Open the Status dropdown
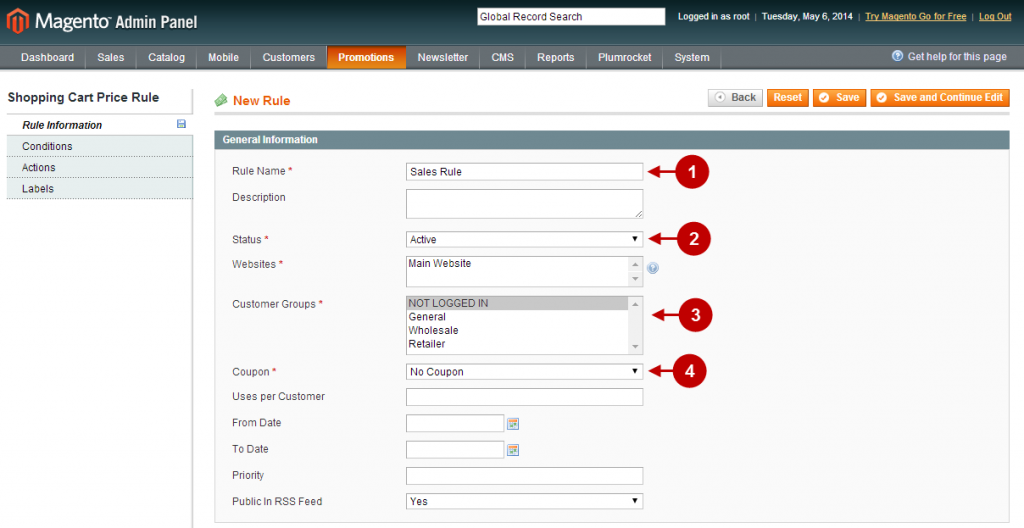 click(x=524, y=239)
